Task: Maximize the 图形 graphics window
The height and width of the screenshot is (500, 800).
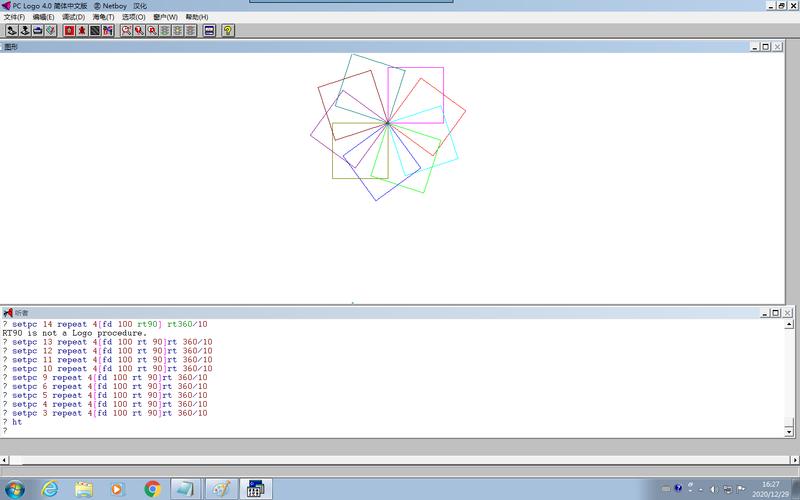Action: (766, 47)
